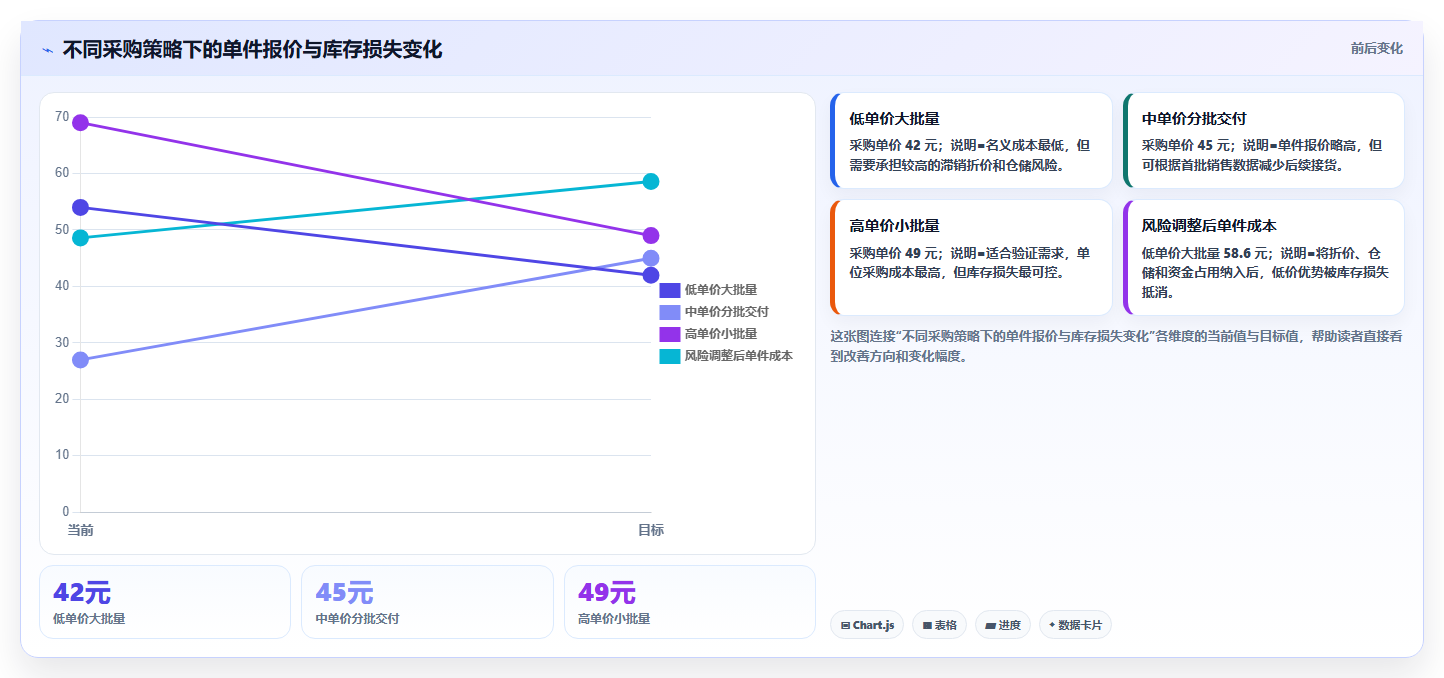Select the 数据卡片 tag chip
This screenshot has width=1444, height=678.
(x=1075, y=625)
